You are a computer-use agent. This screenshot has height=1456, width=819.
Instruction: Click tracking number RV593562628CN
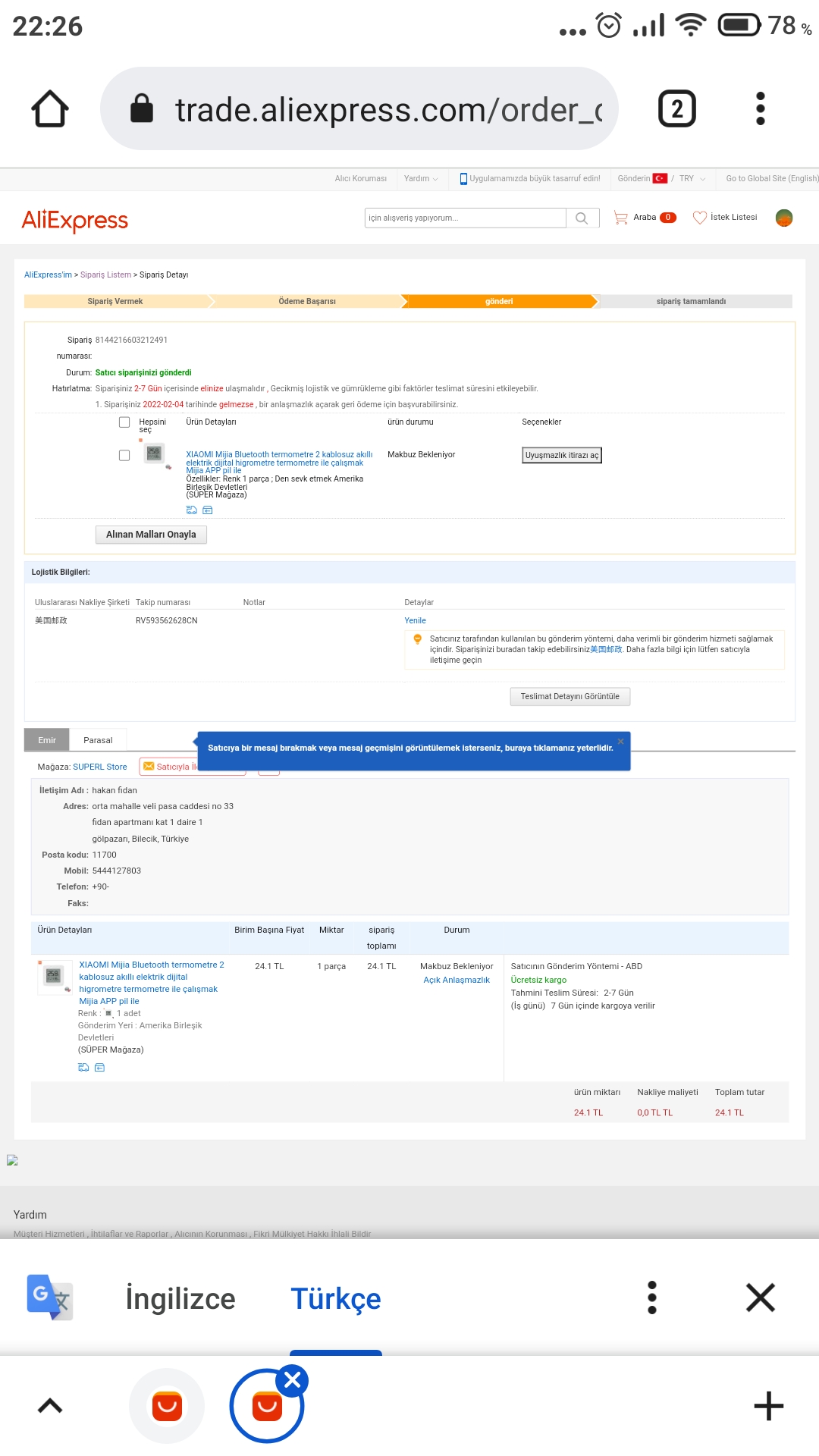(166, 620)
